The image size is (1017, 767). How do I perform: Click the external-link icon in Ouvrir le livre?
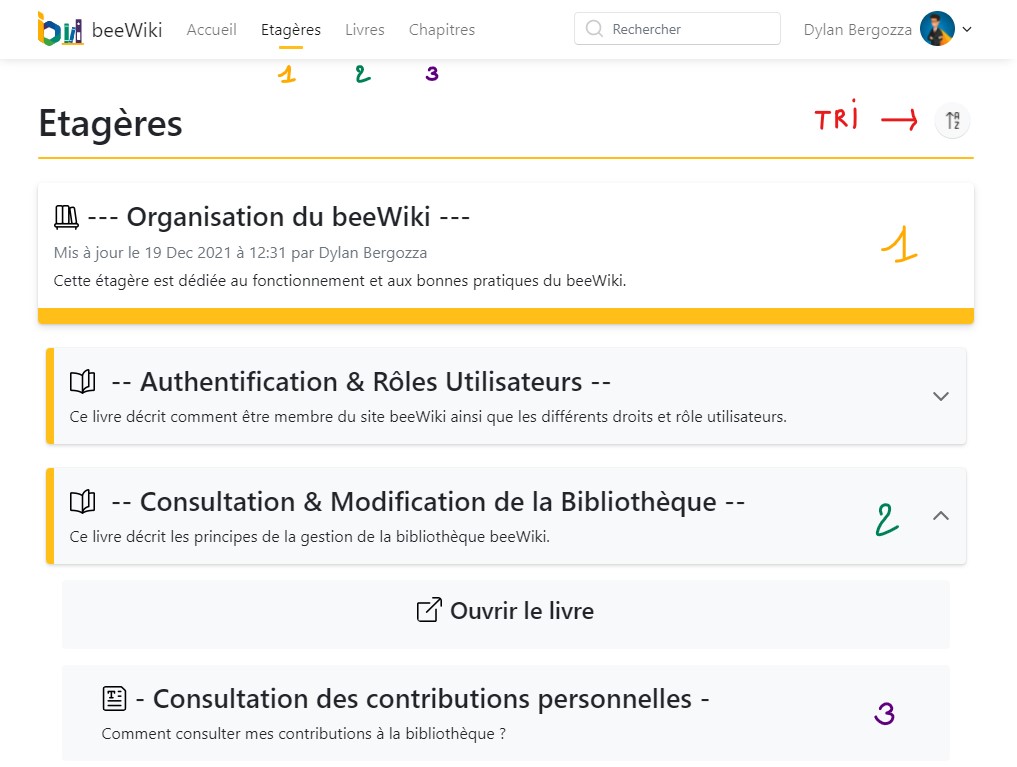tap(429, 610)
